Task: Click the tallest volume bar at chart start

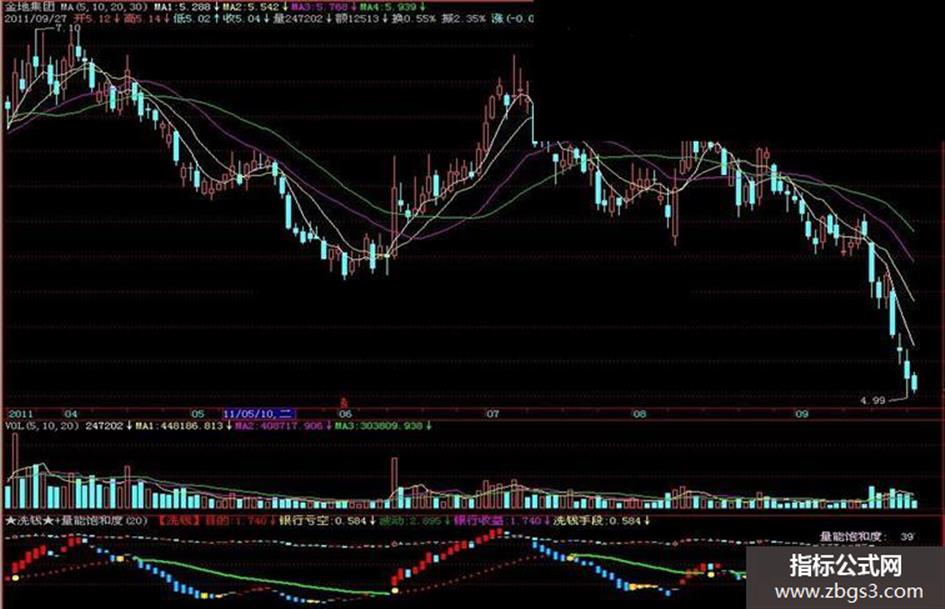Action: pos(16,470)
